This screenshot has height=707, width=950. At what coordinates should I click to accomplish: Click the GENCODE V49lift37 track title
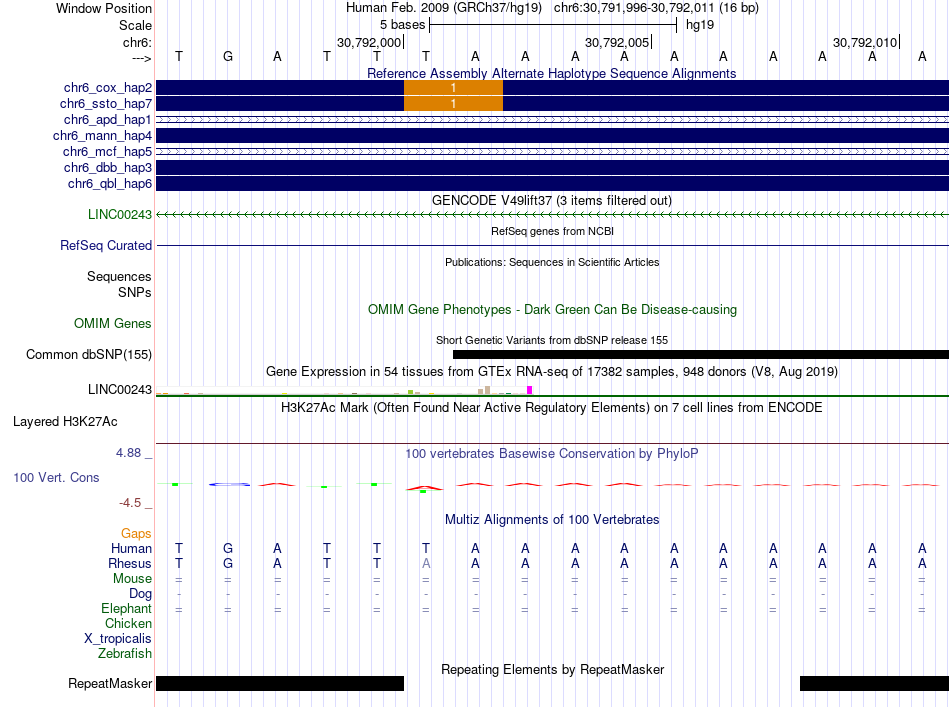pos(551,201)
